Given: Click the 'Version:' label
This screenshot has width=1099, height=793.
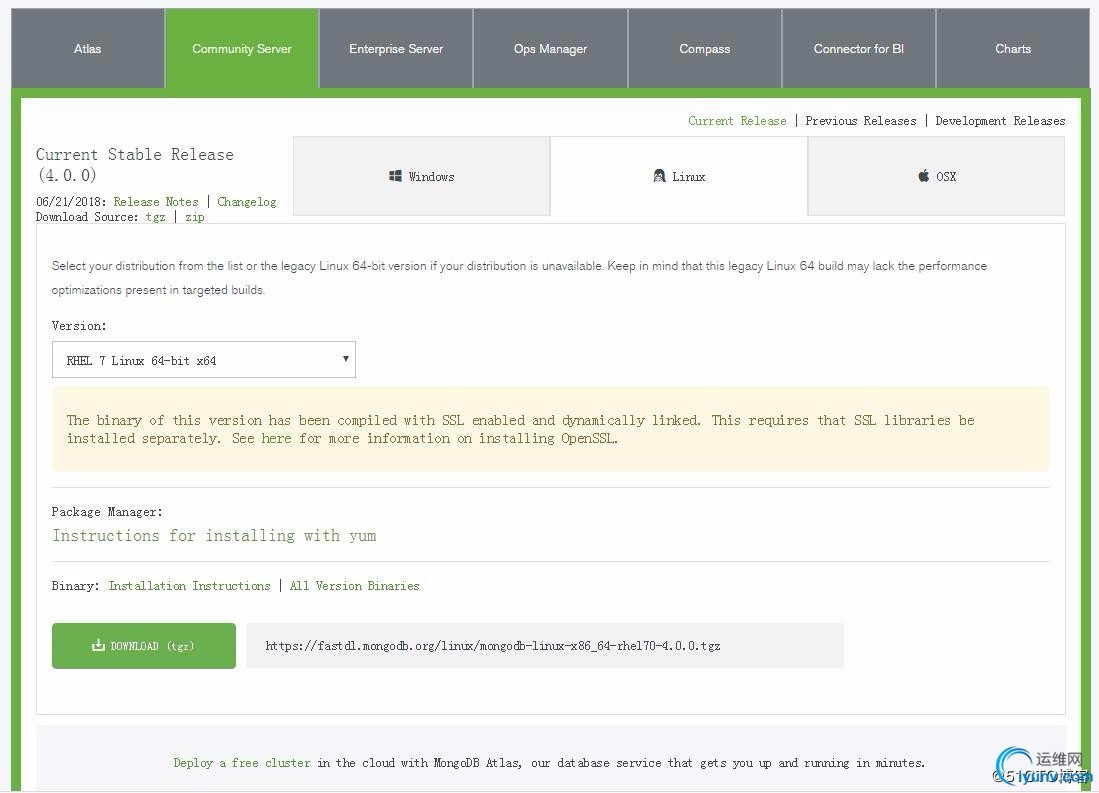Looking at the screenshot, I should coord(79,325).
